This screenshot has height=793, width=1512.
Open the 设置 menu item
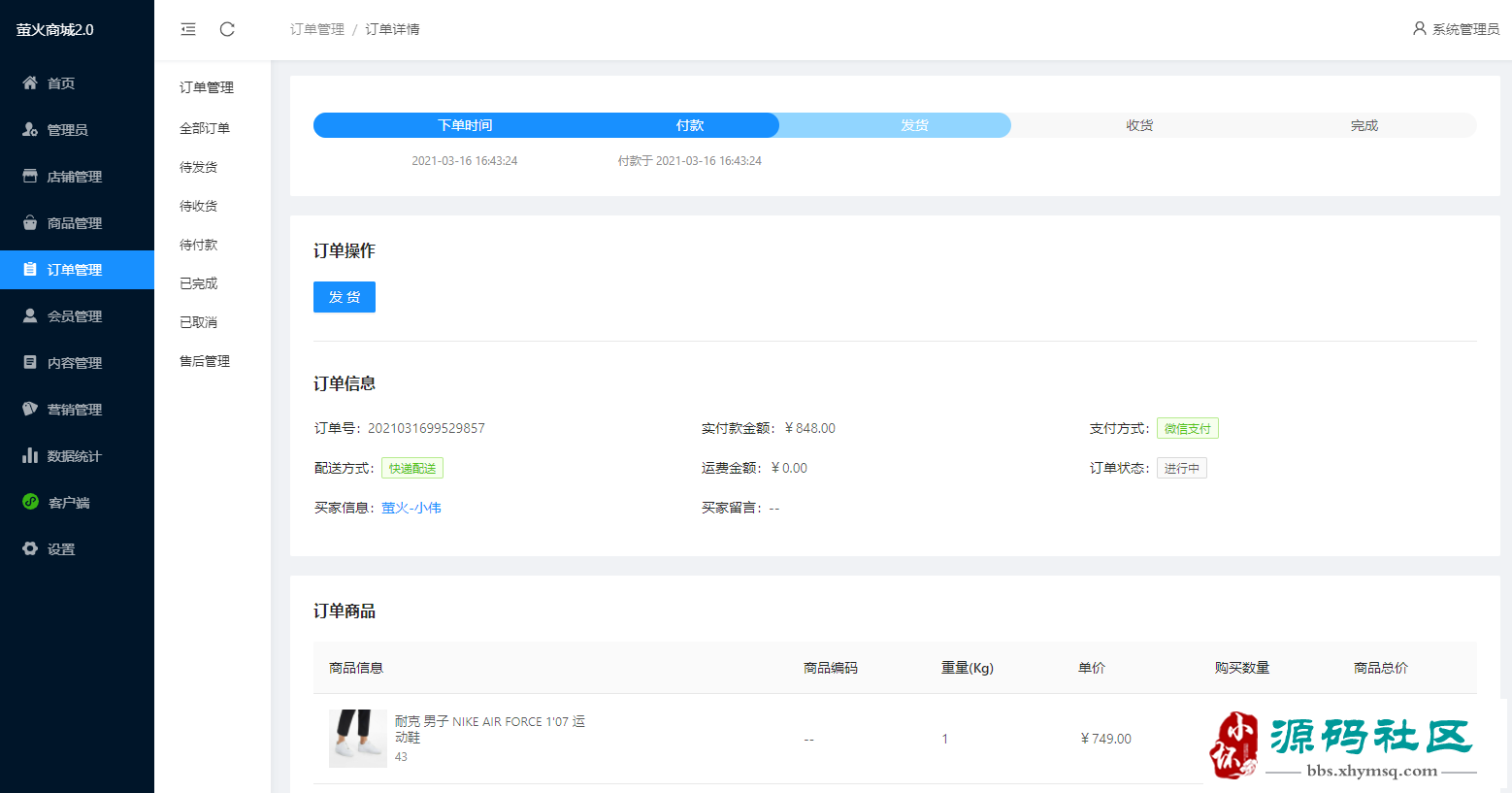(77, 549)
